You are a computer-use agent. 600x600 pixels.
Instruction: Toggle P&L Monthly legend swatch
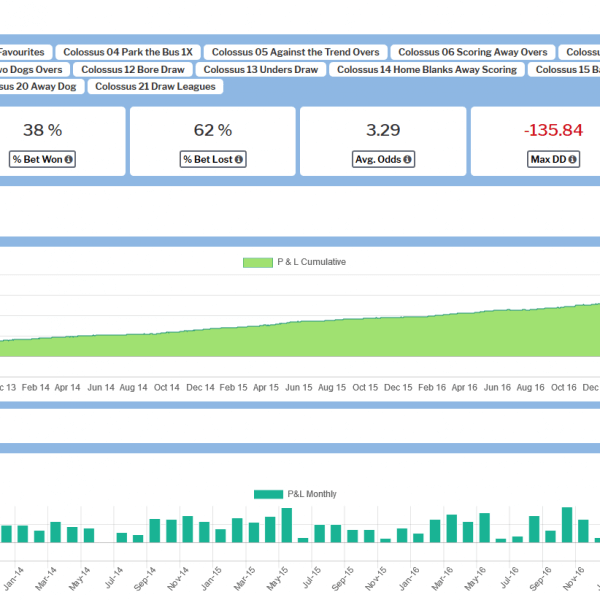(x=268, y=494)
